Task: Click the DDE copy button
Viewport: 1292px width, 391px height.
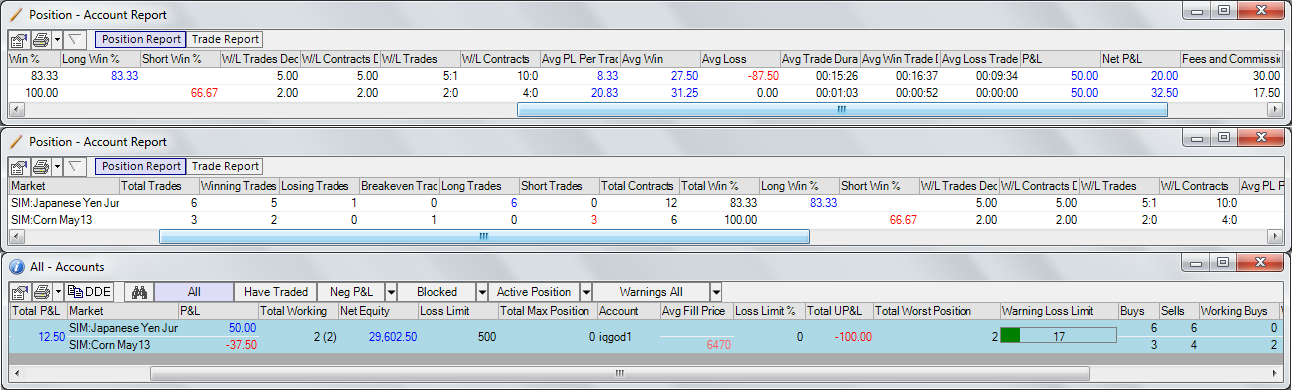Action: (90, 292)
